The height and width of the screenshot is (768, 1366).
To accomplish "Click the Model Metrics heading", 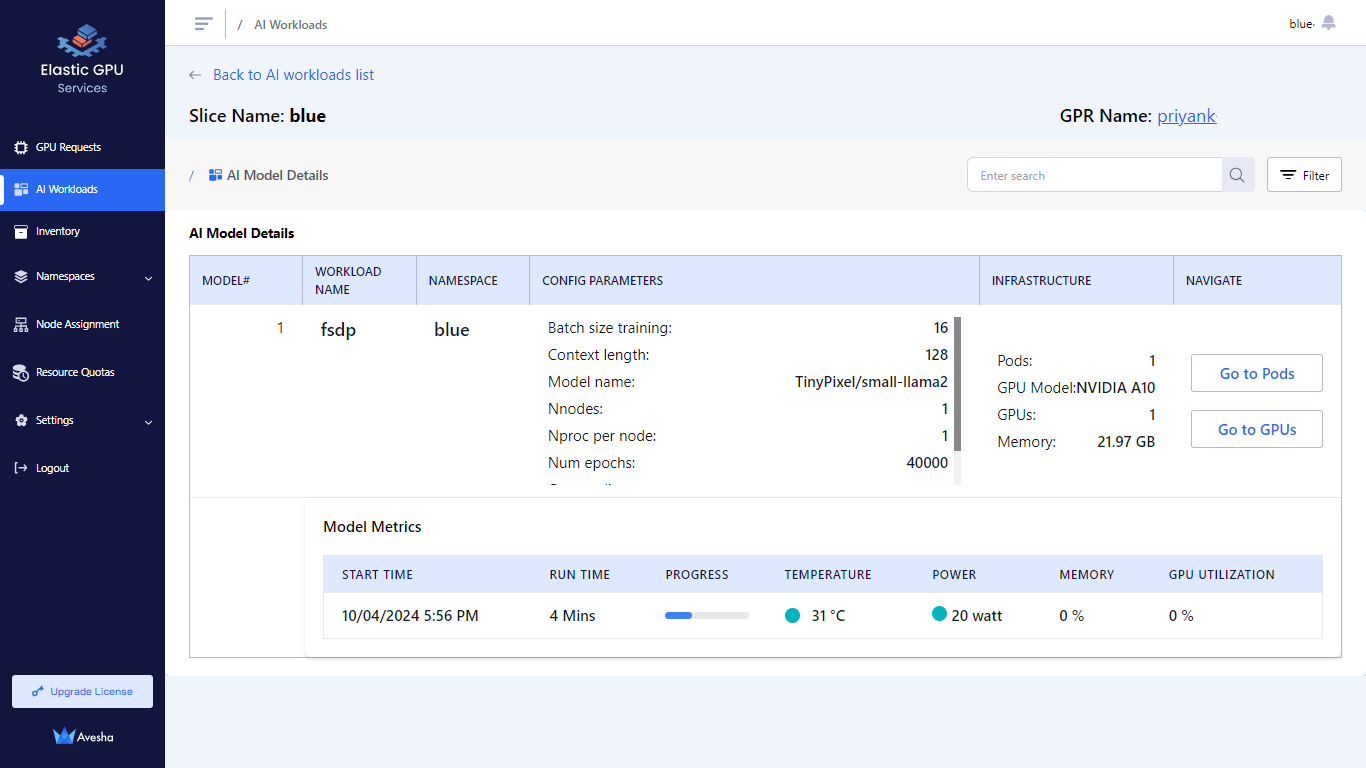I will [x=372, y=527].
